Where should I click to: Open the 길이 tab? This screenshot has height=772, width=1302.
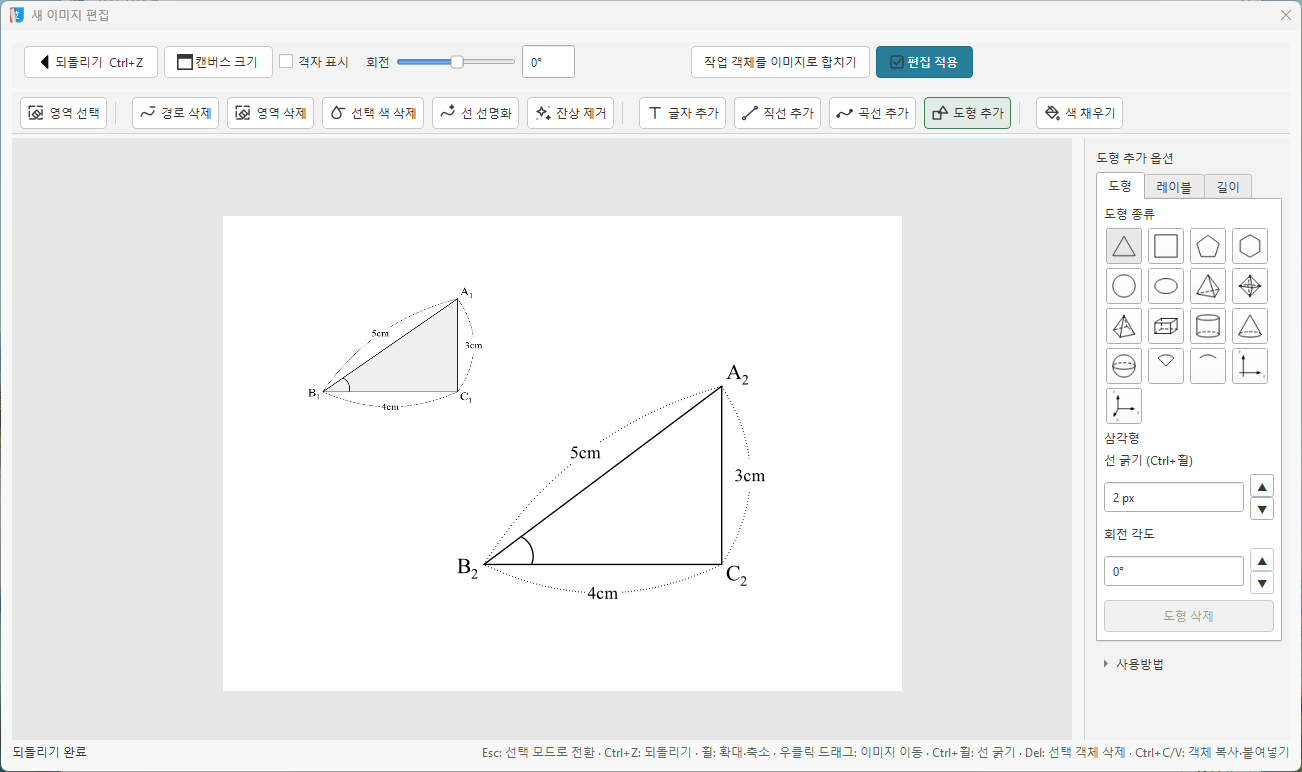pyautogui.click(x=1228, y=187)
